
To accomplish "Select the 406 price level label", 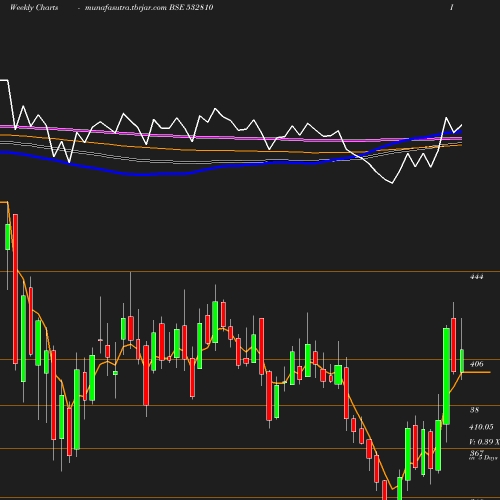I will (476, 364).
